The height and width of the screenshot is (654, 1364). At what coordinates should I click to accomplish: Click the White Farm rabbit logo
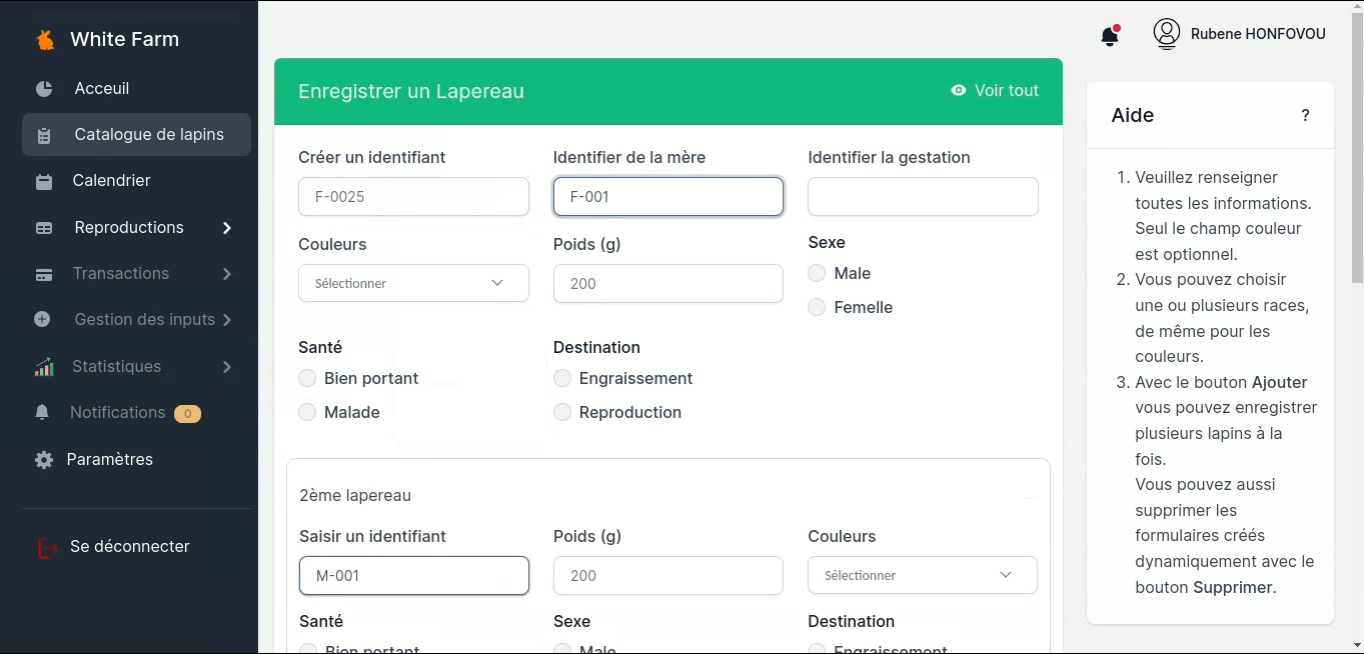pos(45,40)
